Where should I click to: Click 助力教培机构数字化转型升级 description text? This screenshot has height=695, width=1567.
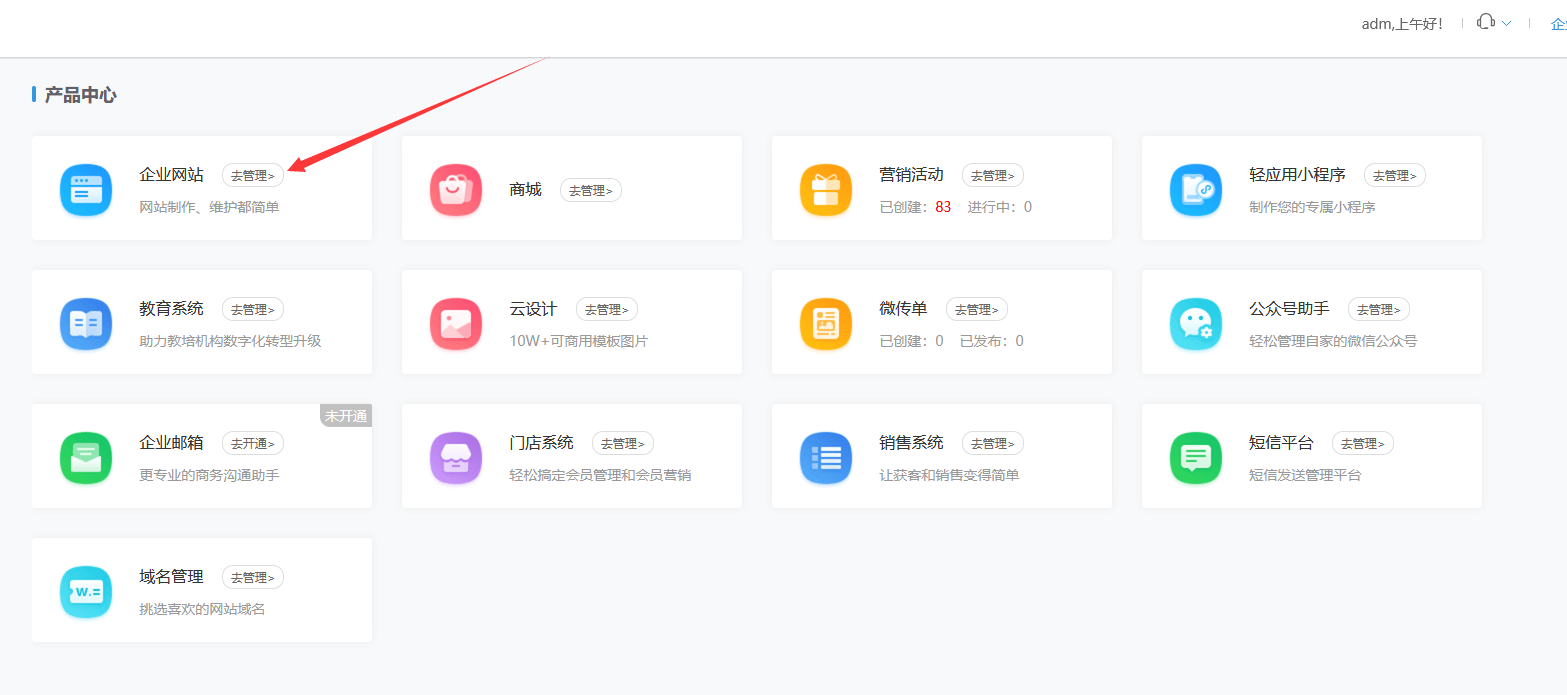(x=230, y=341)
